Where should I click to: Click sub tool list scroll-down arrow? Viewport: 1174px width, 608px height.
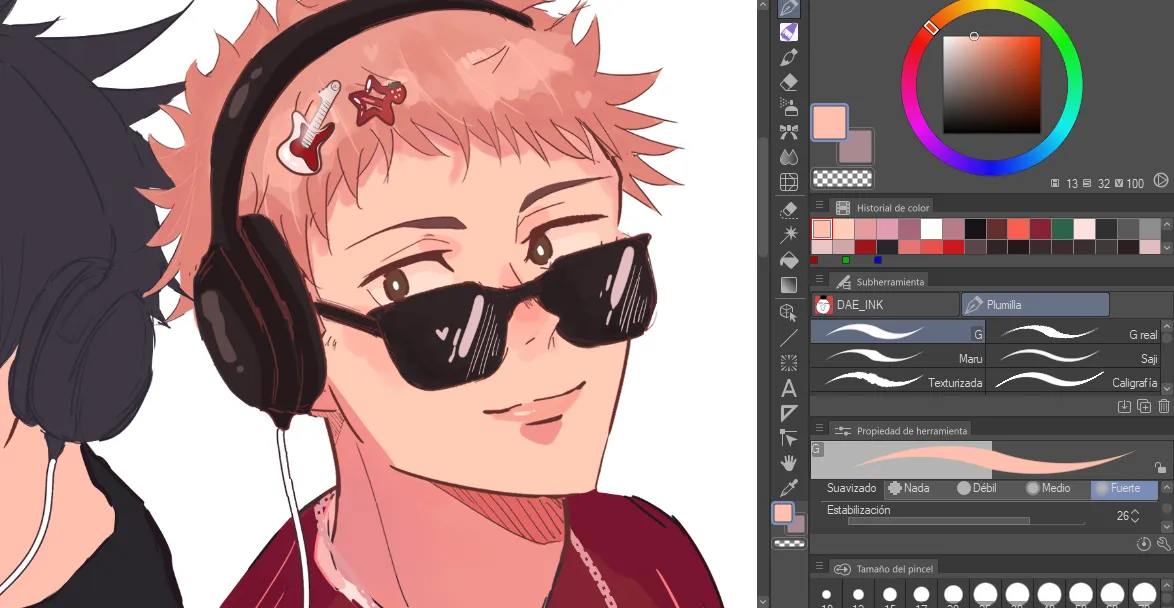point(1167,388)
